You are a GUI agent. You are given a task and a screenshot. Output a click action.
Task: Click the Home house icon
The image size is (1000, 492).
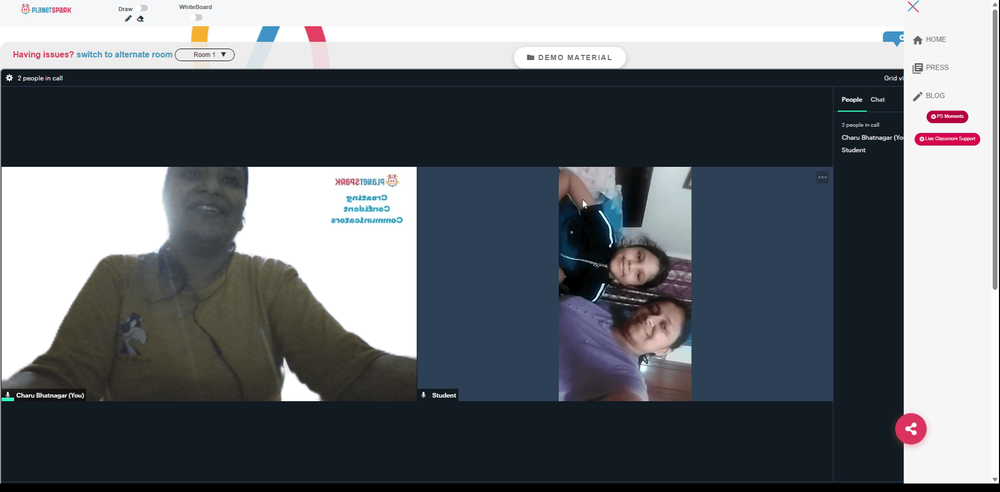click(x=918, y=40)
